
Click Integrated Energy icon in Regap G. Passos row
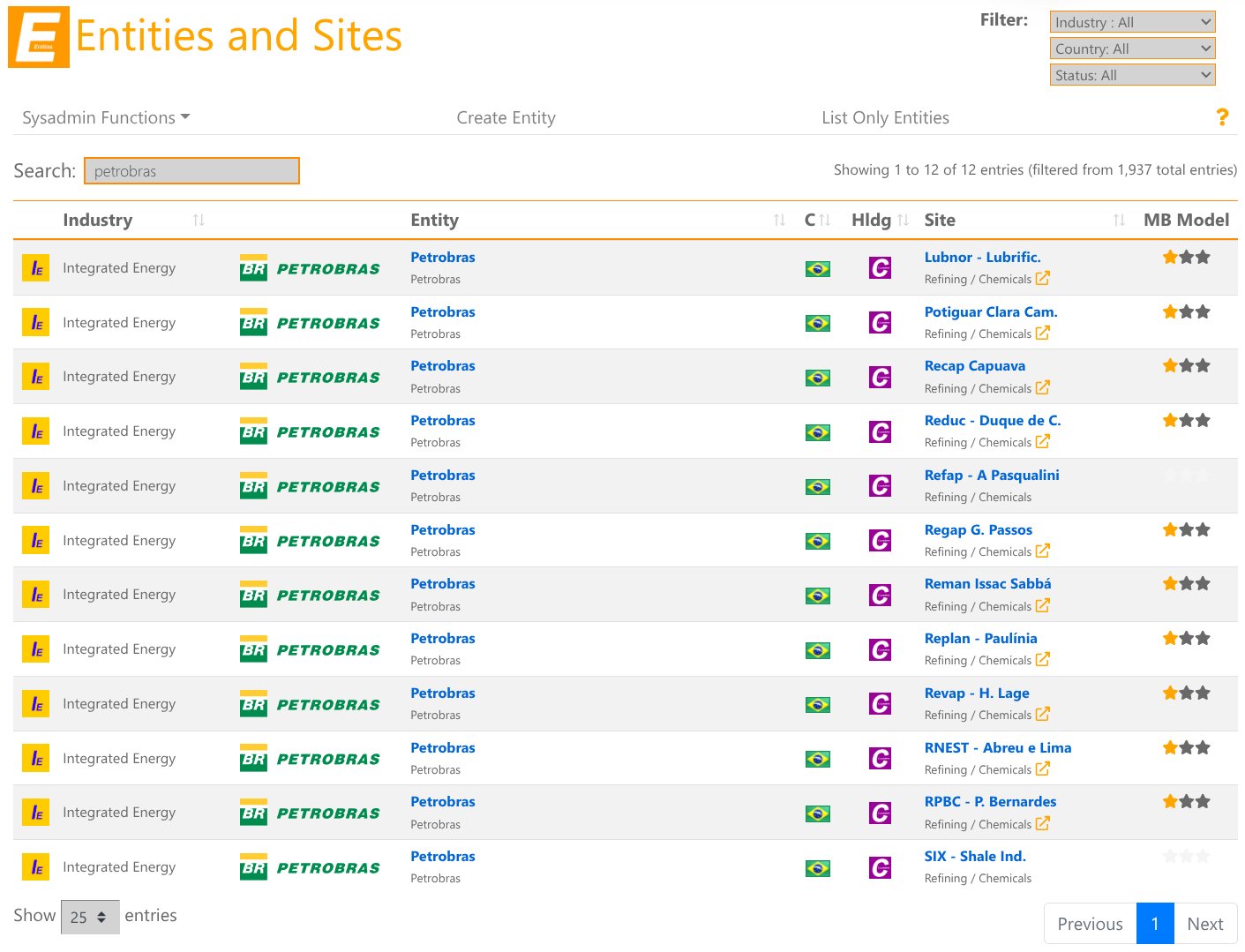pos(36,541)
